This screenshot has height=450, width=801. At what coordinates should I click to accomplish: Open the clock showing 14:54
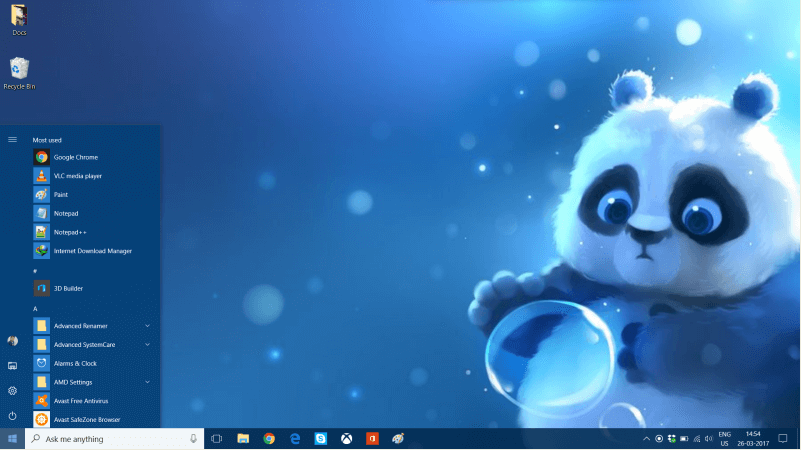[x=753, y=439]
